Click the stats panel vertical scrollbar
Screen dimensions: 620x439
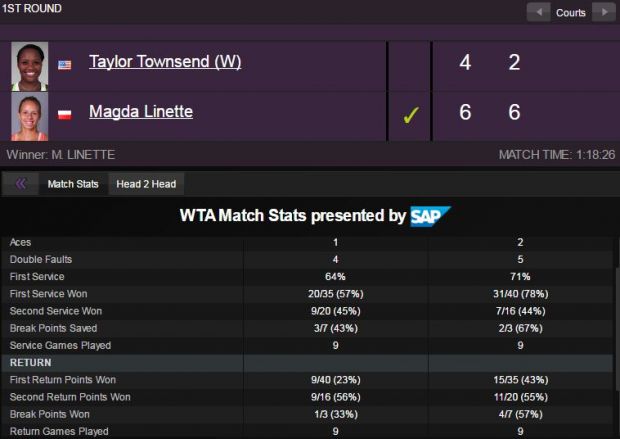617,328
